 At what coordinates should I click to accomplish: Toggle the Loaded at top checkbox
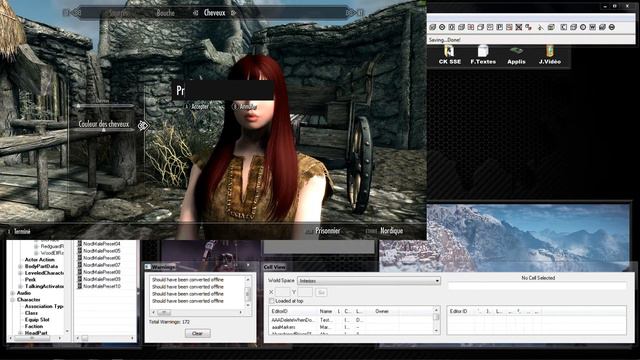coord(271,301)
